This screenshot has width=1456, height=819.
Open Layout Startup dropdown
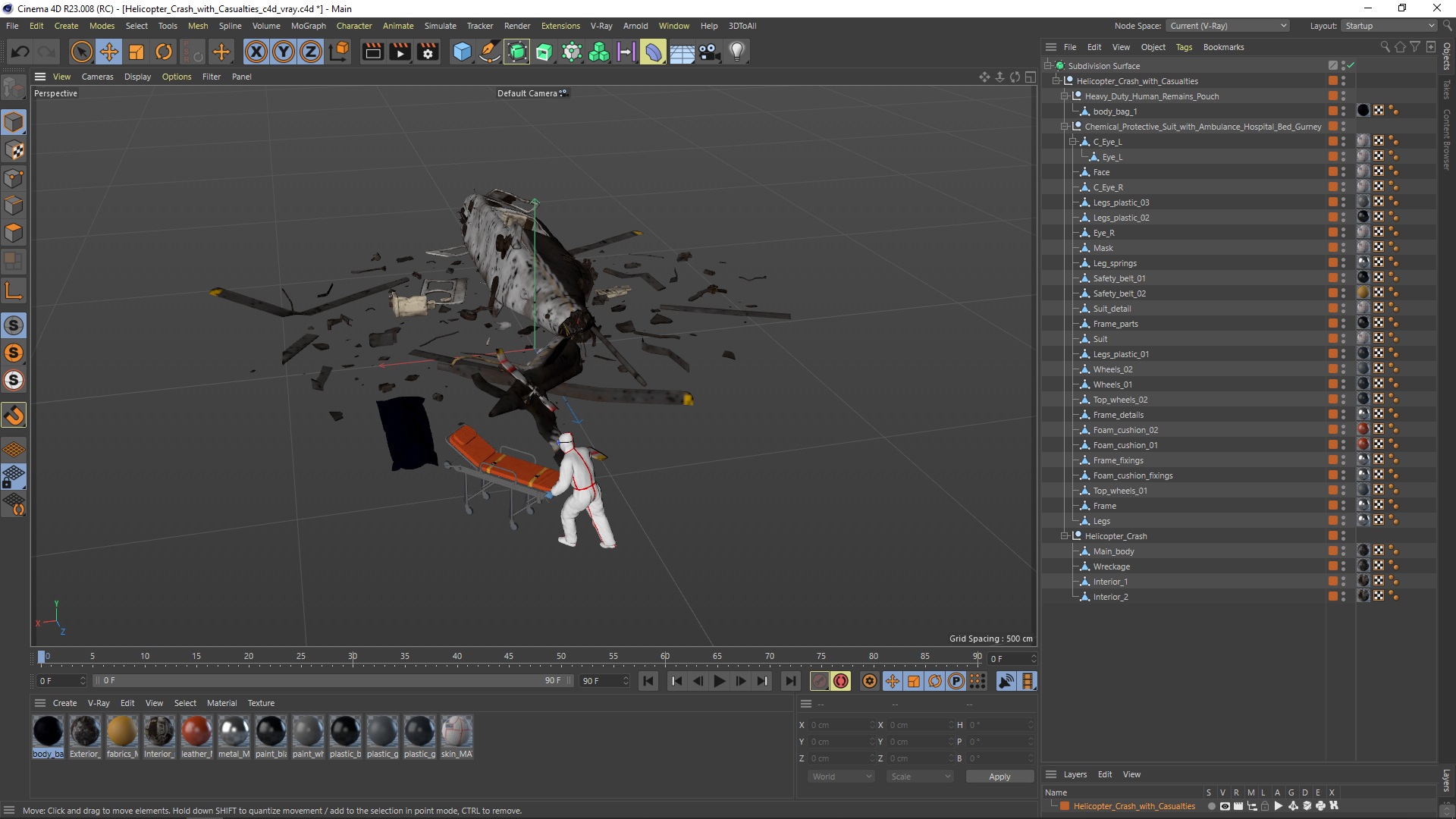(x=1389, y=26)
